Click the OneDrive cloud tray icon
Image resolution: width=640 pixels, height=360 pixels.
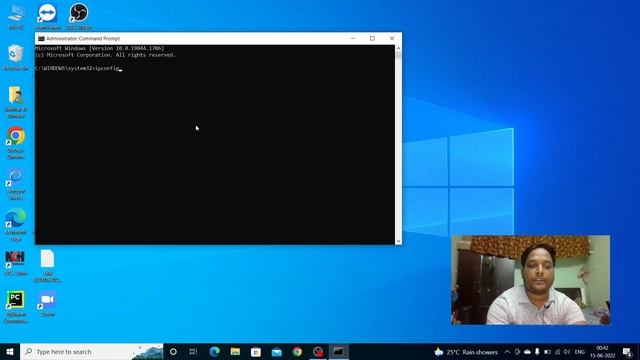[527, 352]
